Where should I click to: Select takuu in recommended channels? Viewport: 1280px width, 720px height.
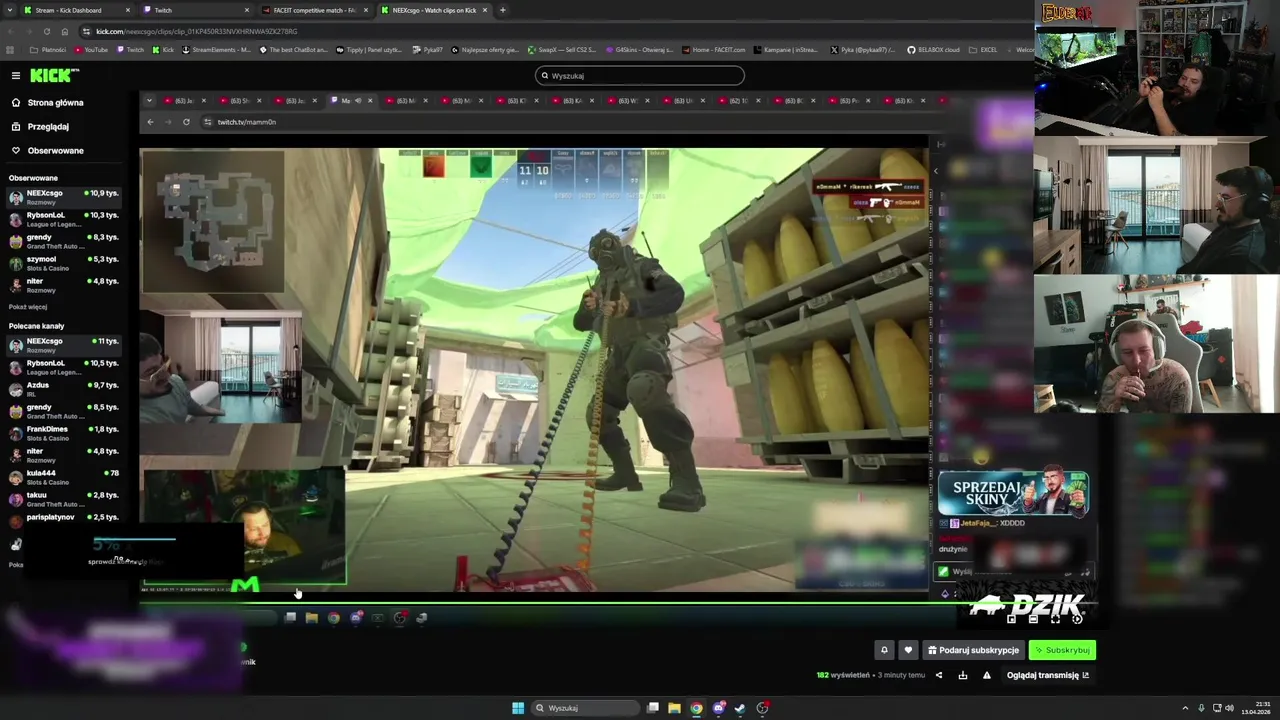[64, 499]
